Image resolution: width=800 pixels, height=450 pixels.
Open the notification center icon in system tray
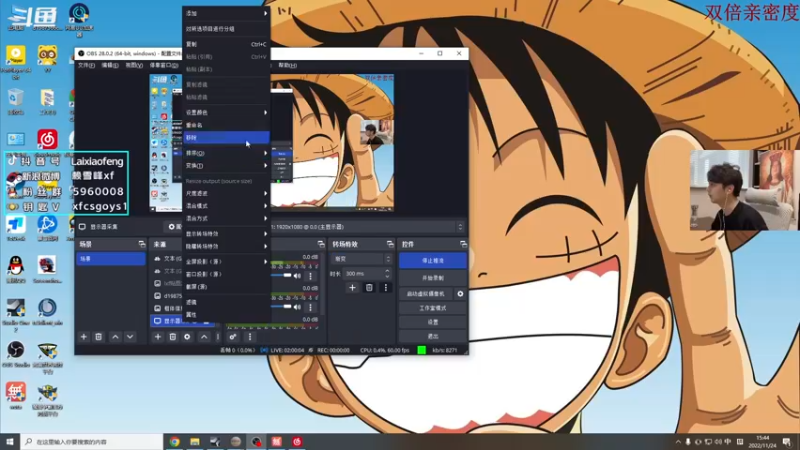click(x=787, y=441)
